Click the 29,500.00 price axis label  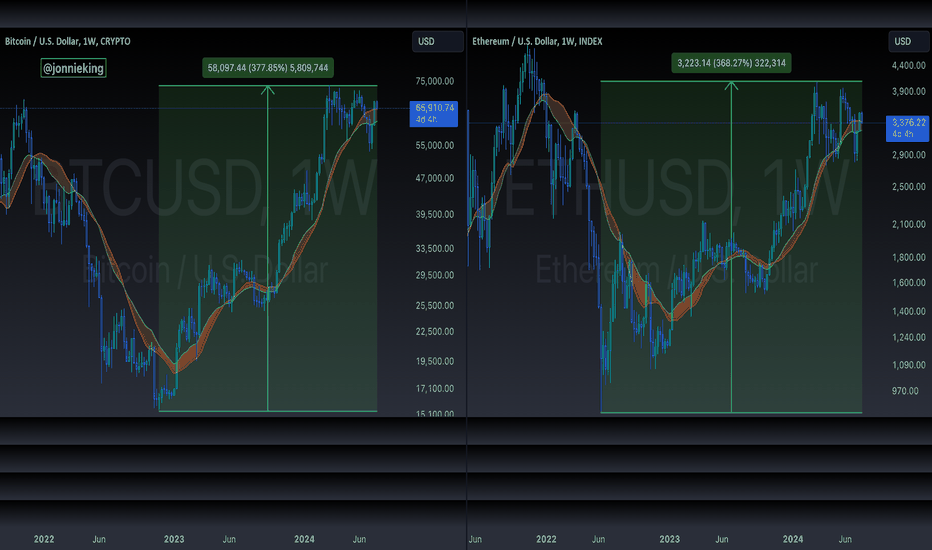pyautogui.click(x=435, y=275)
